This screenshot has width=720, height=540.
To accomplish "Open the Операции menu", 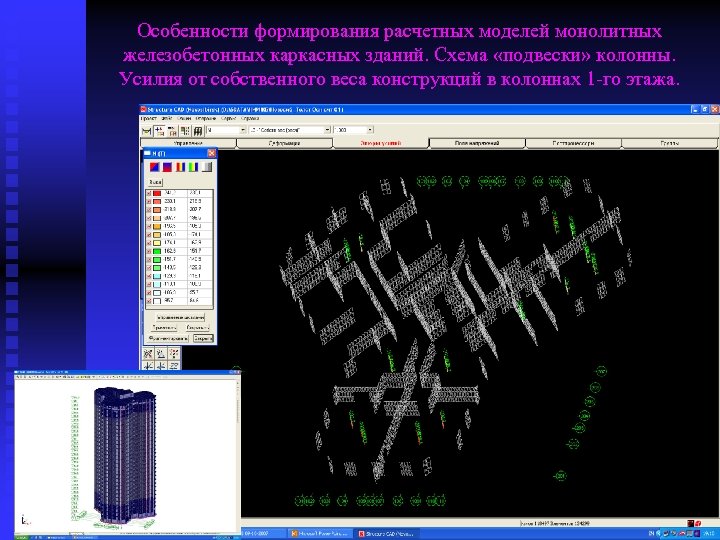I will [206, 118].
